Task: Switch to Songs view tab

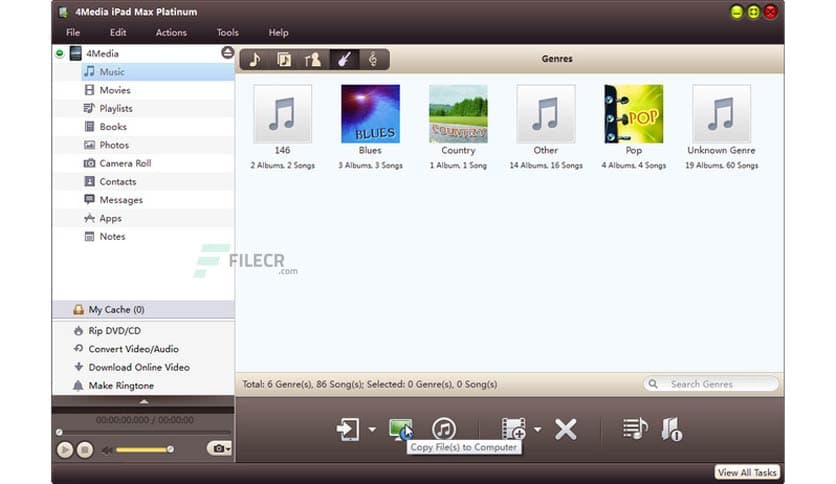Action: (255, 59)
